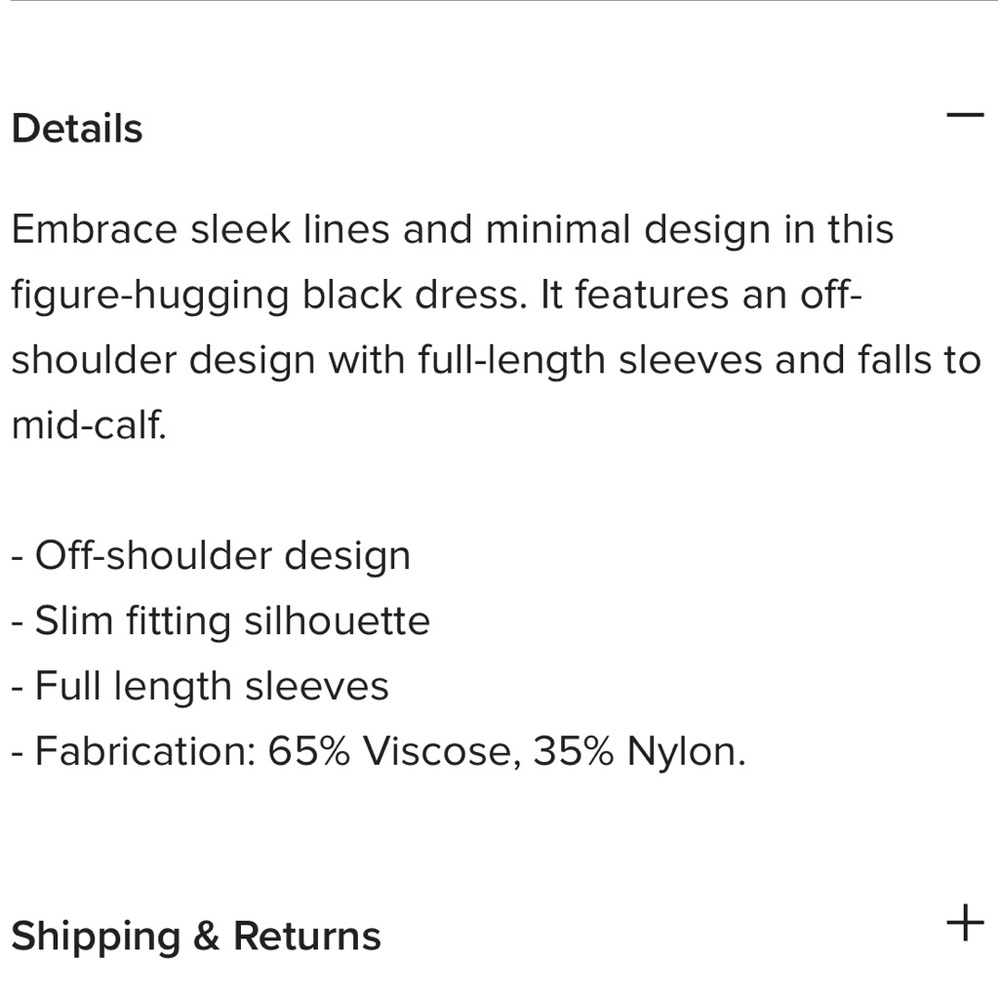Click the Details section heading

[77, 129]
